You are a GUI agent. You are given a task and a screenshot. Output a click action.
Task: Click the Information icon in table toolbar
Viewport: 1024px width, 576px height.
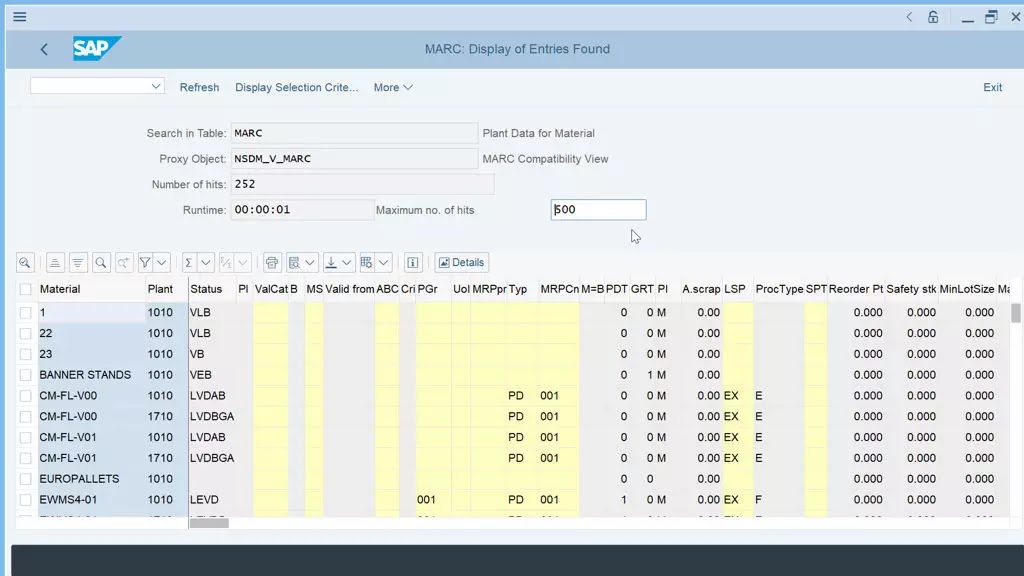[x=413, y=263]
